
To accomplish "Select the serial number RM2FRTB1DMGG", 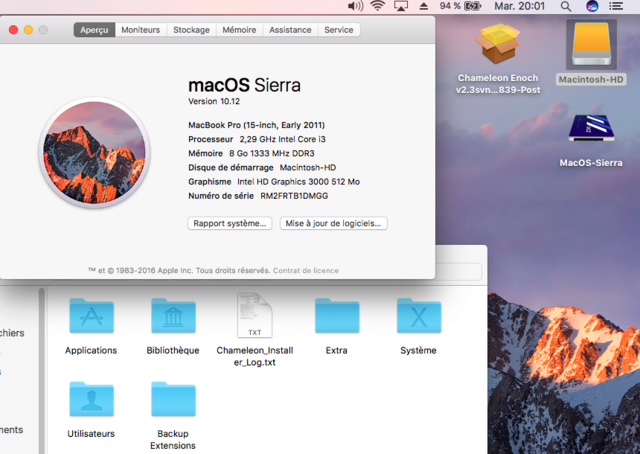I will (x=294, y=196).
